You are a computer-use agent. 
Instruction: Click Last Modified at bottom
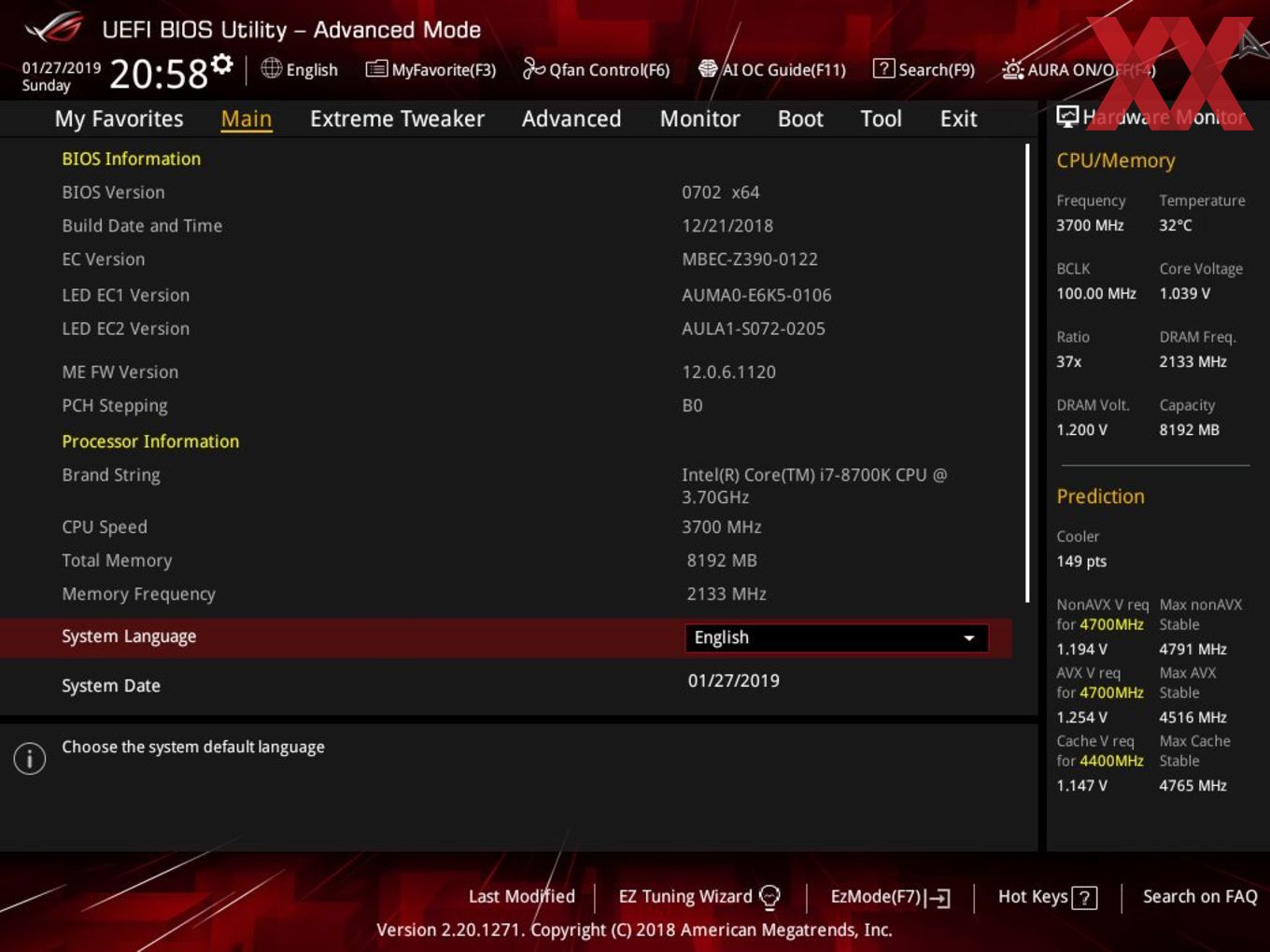522,896
